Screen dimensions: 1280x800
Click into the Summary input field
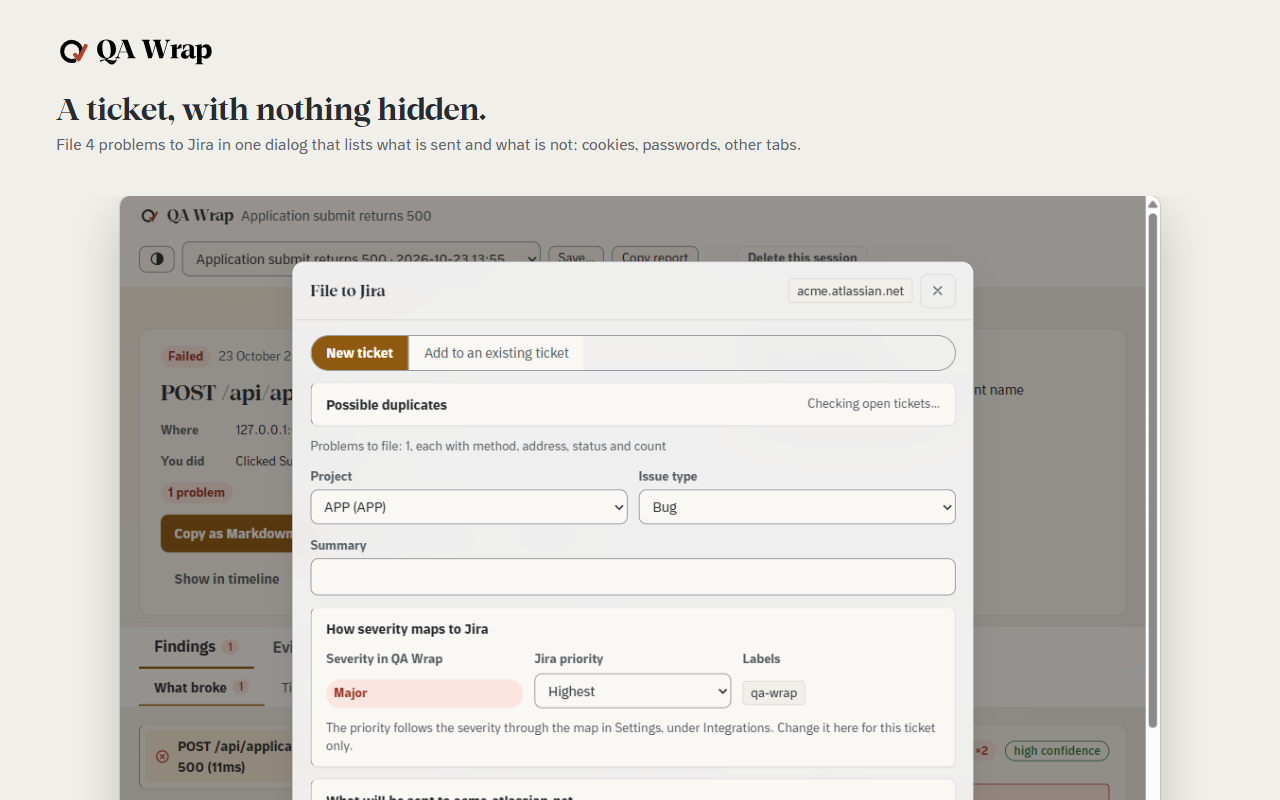pos(633,577)
